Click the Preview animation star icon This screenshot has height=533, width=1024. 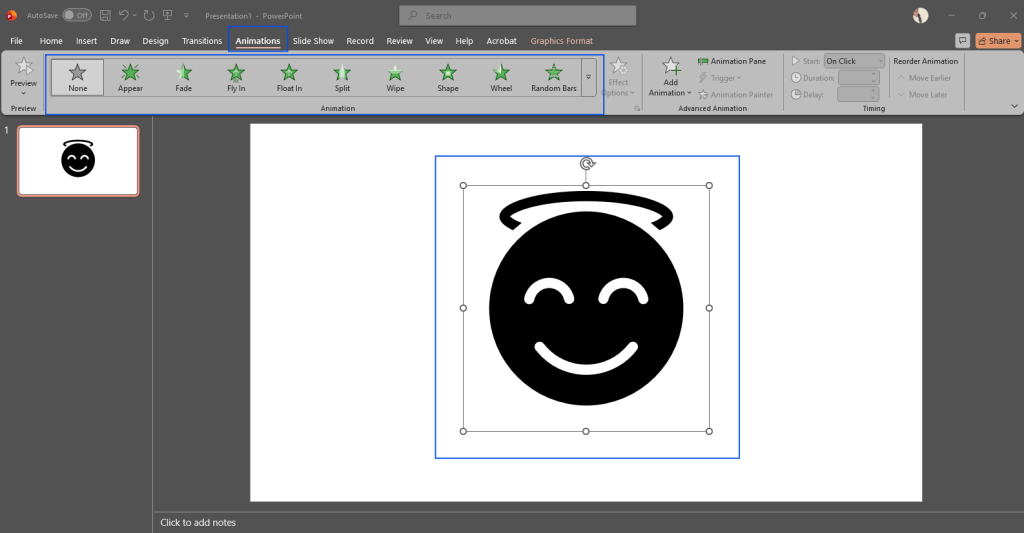(x=23, y=67)
